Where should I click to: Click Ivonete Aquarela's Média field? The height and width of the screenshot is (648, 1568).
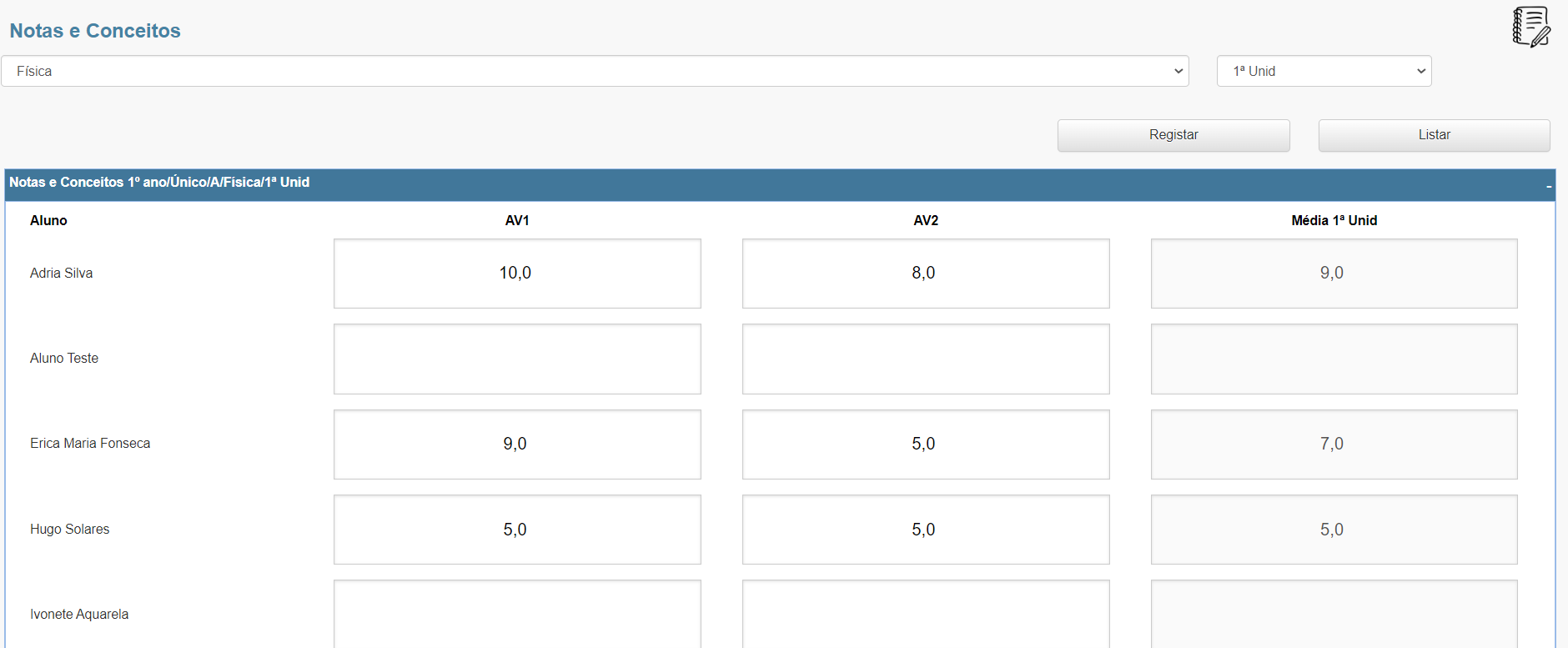tap(1334, 614)
